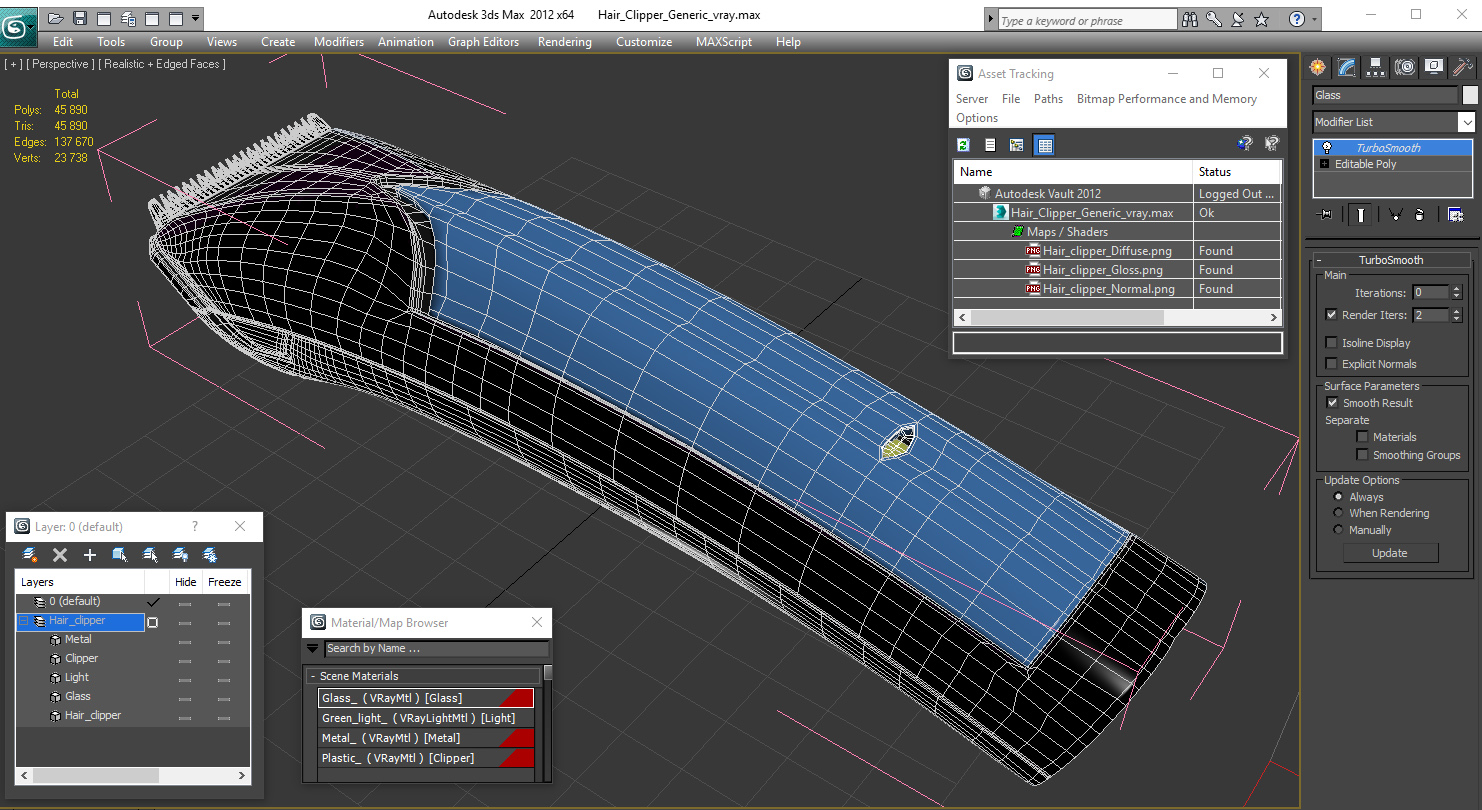
Task: Click the refresh icon in Asset Tracking
Action: [963, 145]
